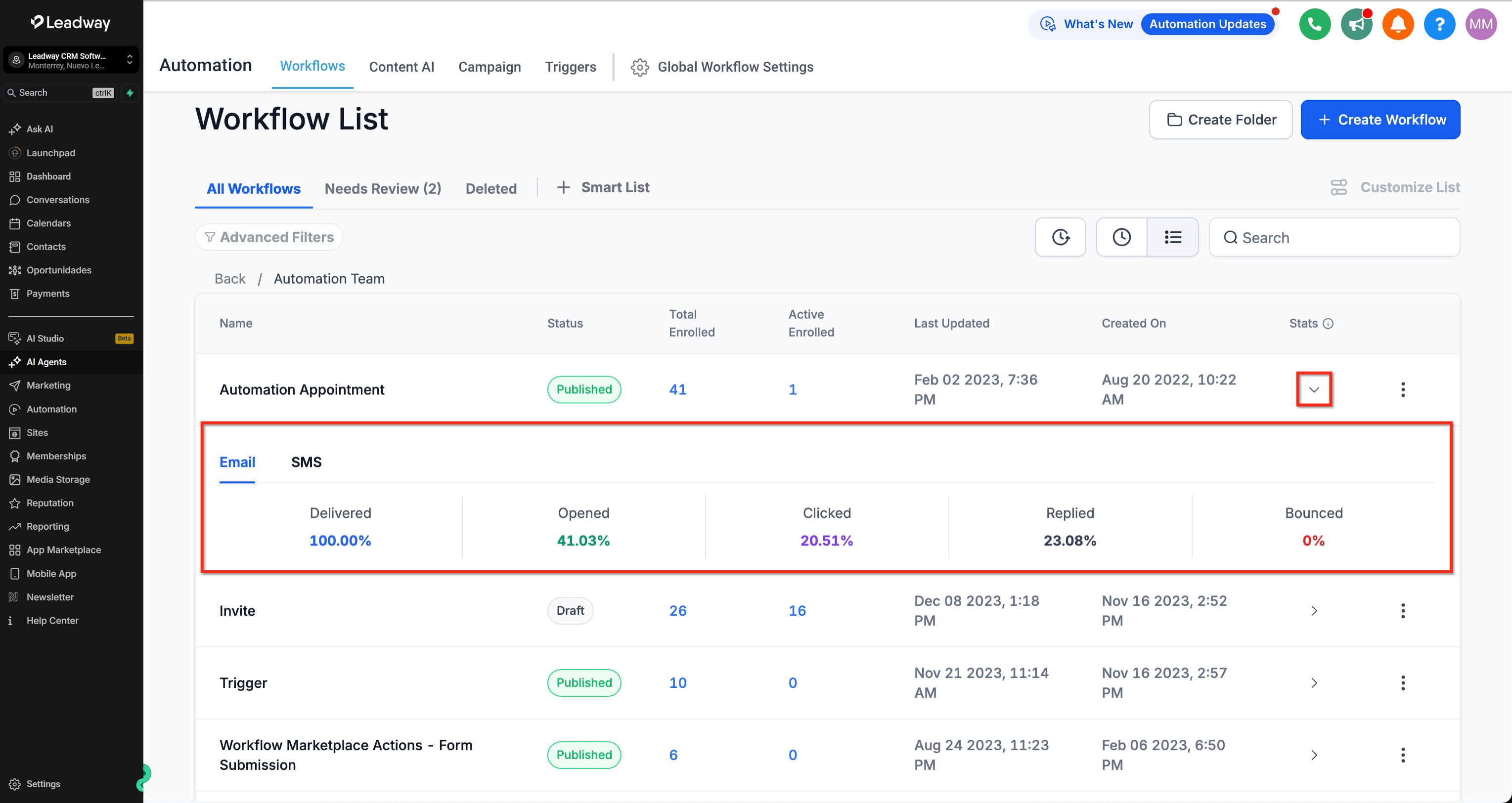The height and width of the screenshot is (803, 1512).
Task: Switch to the Triggers tab
Action: pyautogui.click(x=570, y=67)
